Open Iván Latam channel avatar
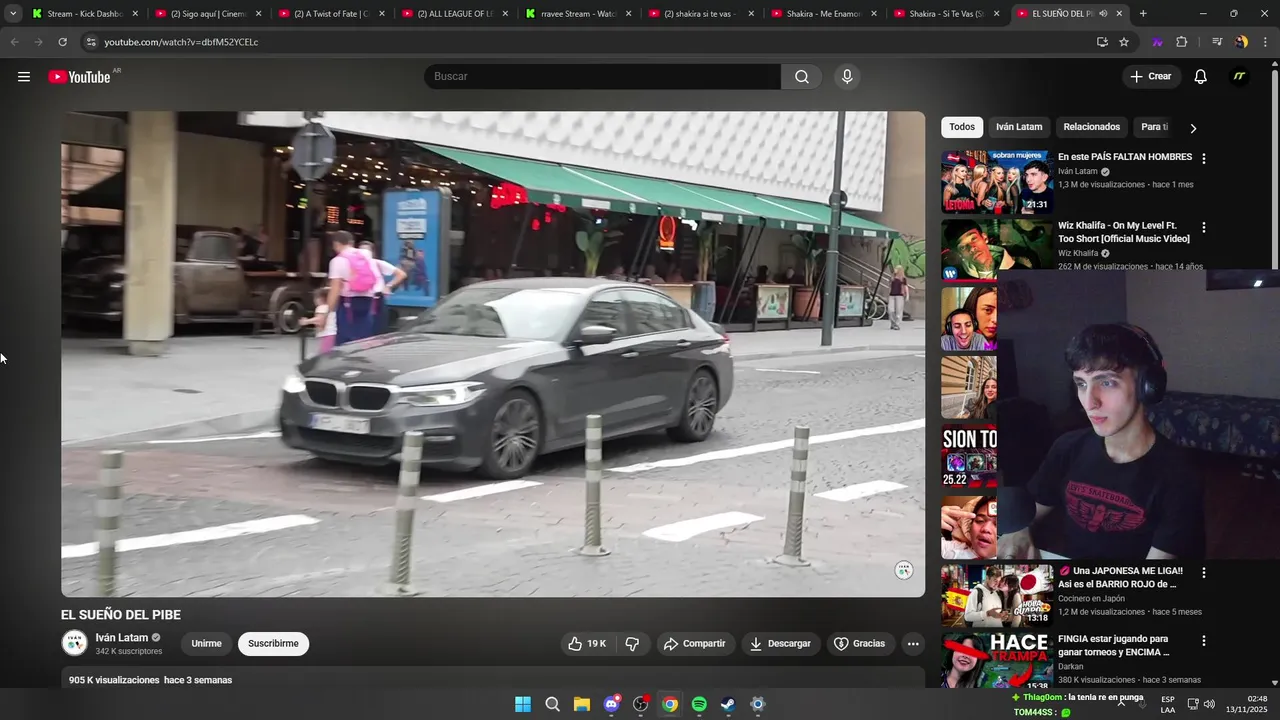 point(75,643)
